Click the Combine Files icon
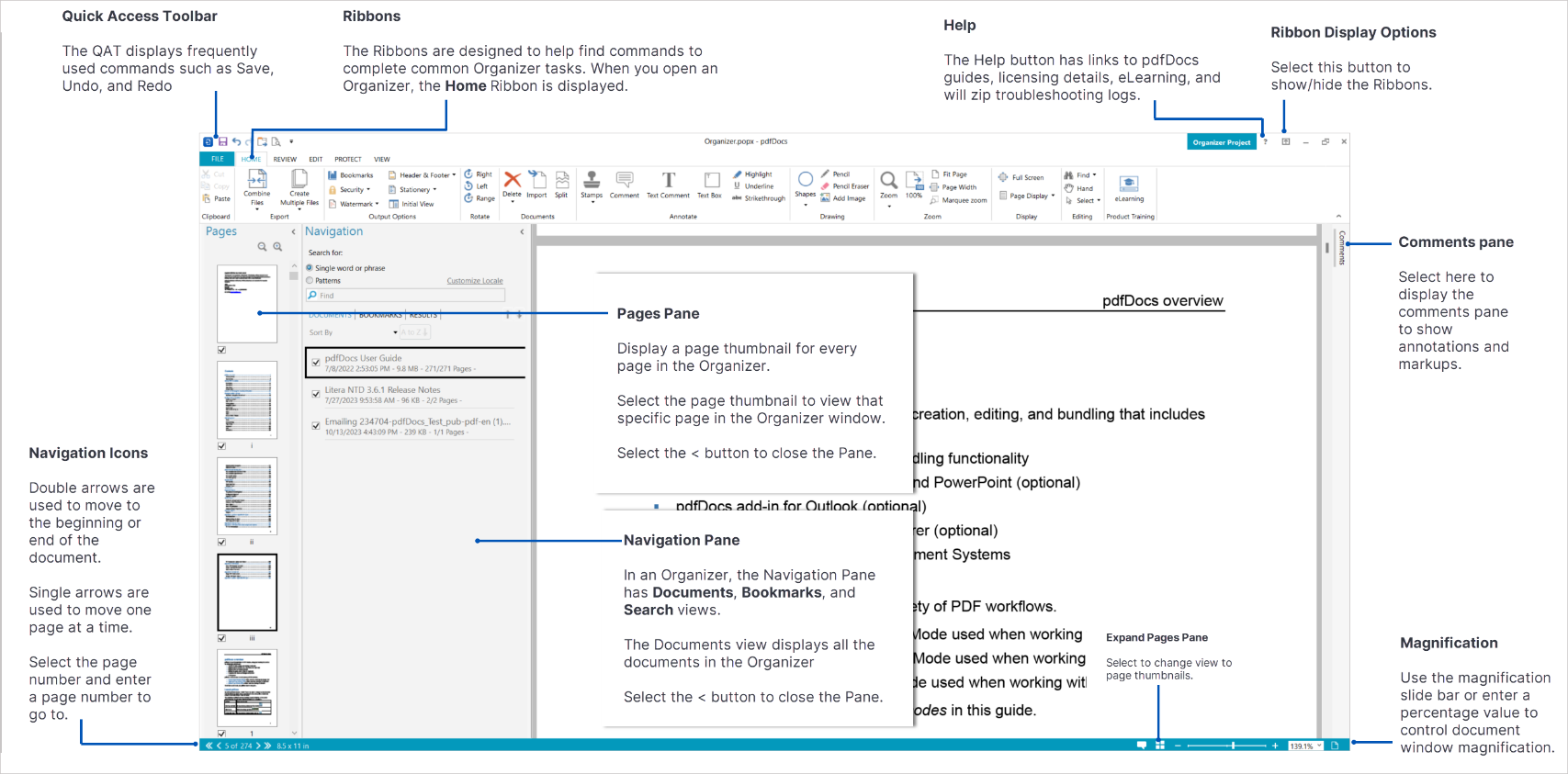 [257, 178]
